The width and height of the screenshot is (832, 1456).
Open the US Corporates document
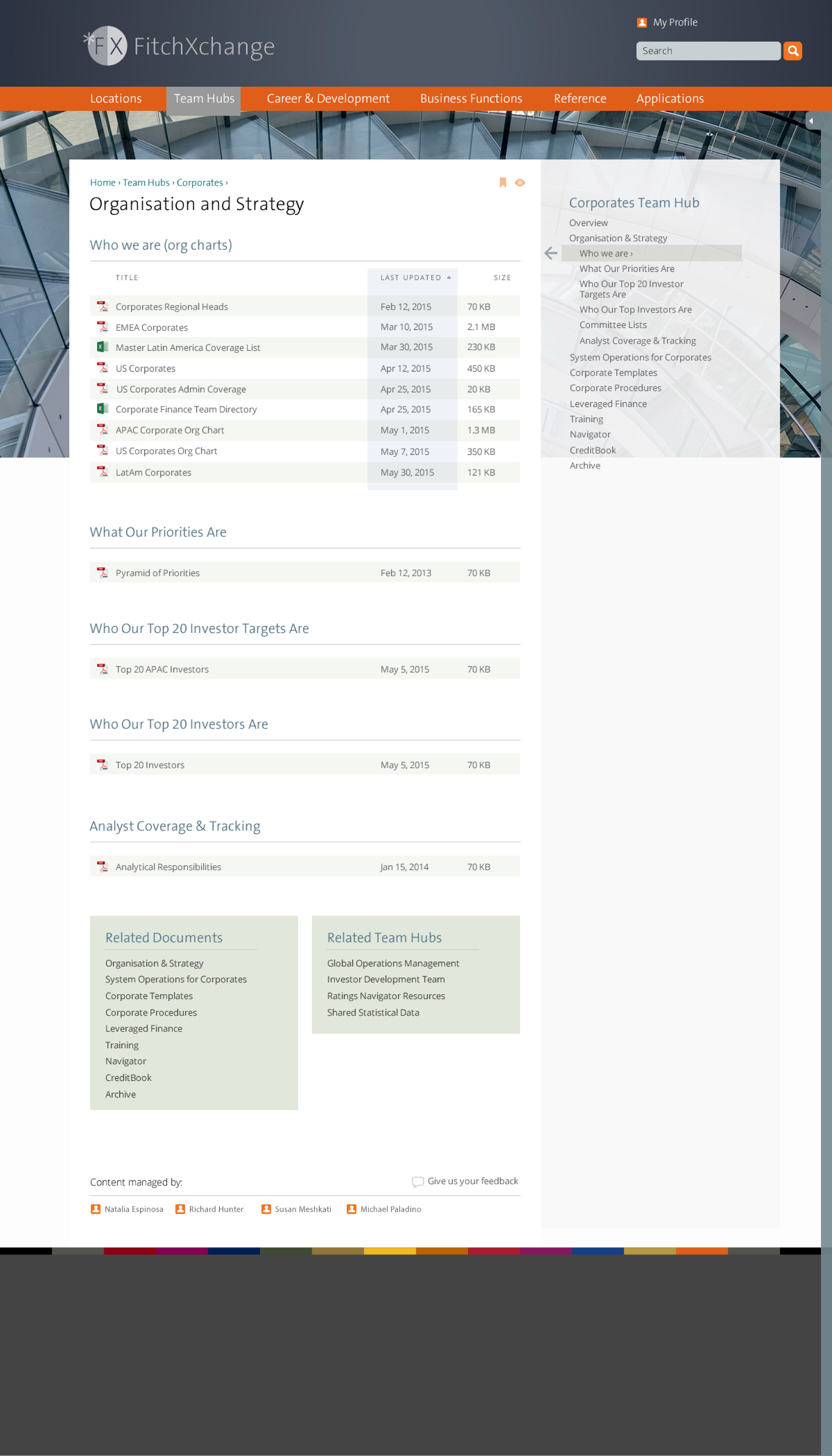[x=145, y=369]
